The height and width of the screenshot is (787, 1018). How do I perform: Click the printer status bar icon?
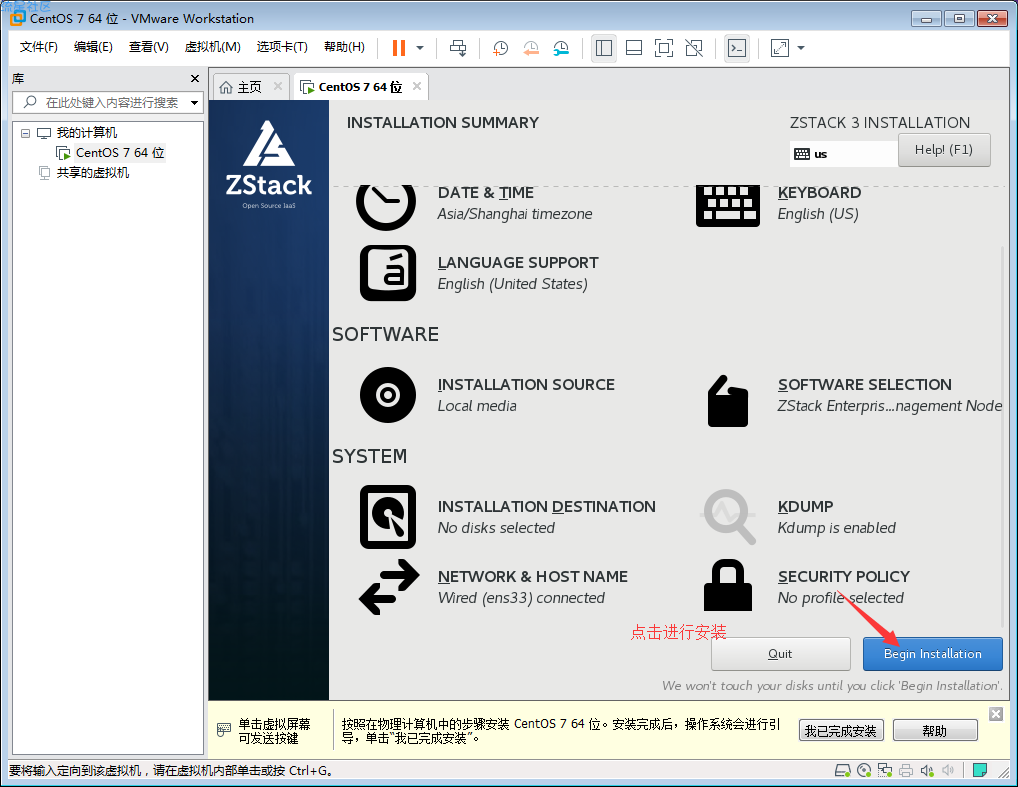coord(906,771)
